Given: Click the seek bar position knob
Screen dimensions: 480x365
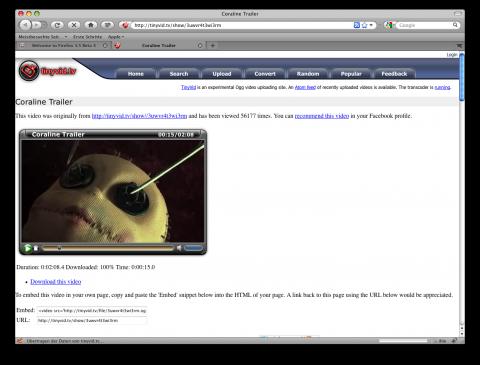Looking at the screenshot, I should (59, 248).
